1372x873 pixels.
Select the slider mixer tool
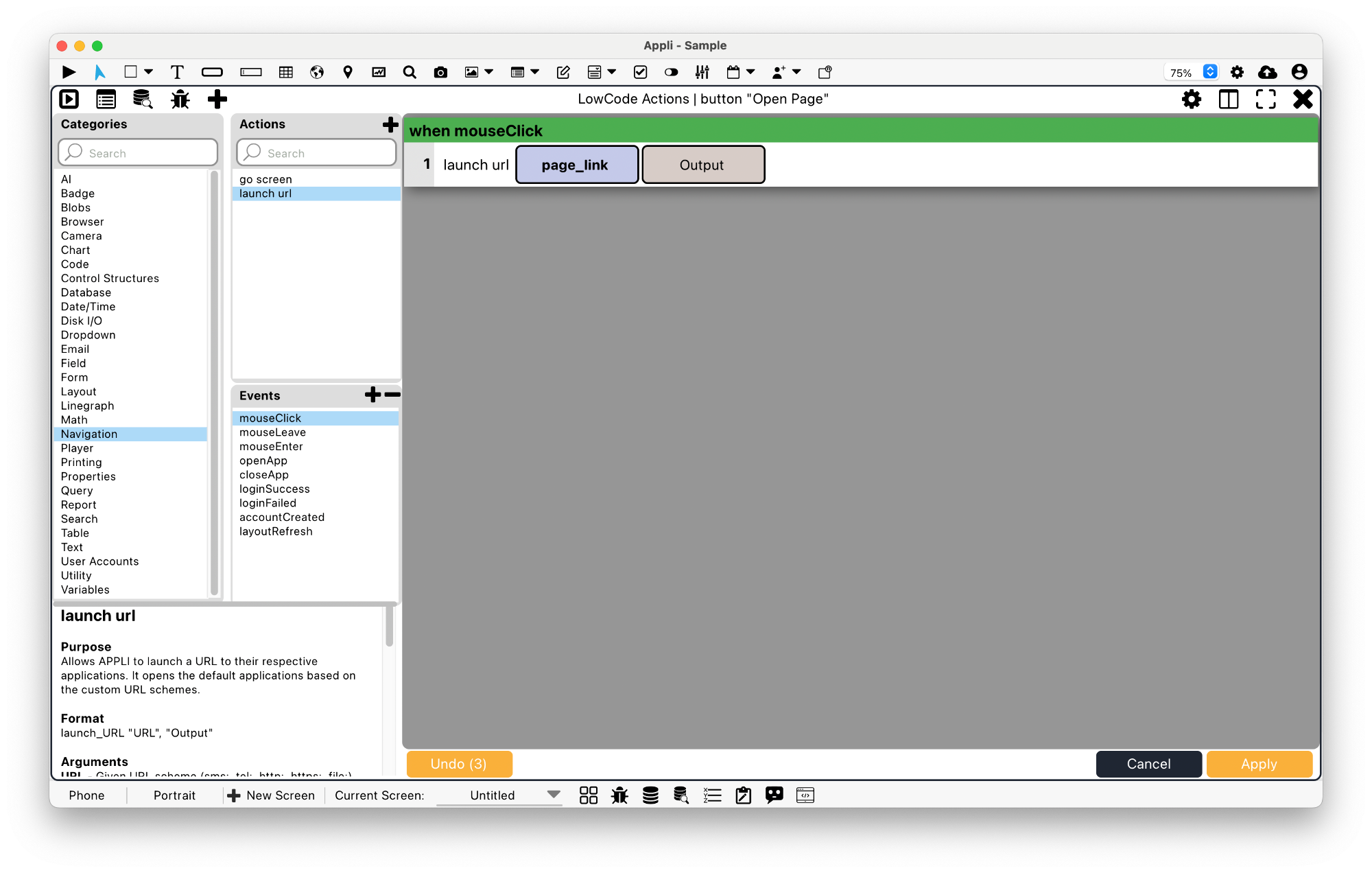[x=702, y=72]
